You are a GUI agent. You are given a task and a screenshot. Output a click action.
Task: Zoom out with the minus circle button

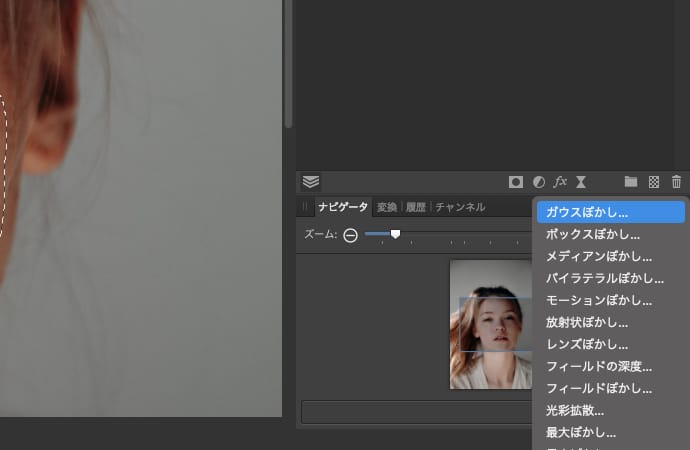pyautogui.click(x=350, y=235)
